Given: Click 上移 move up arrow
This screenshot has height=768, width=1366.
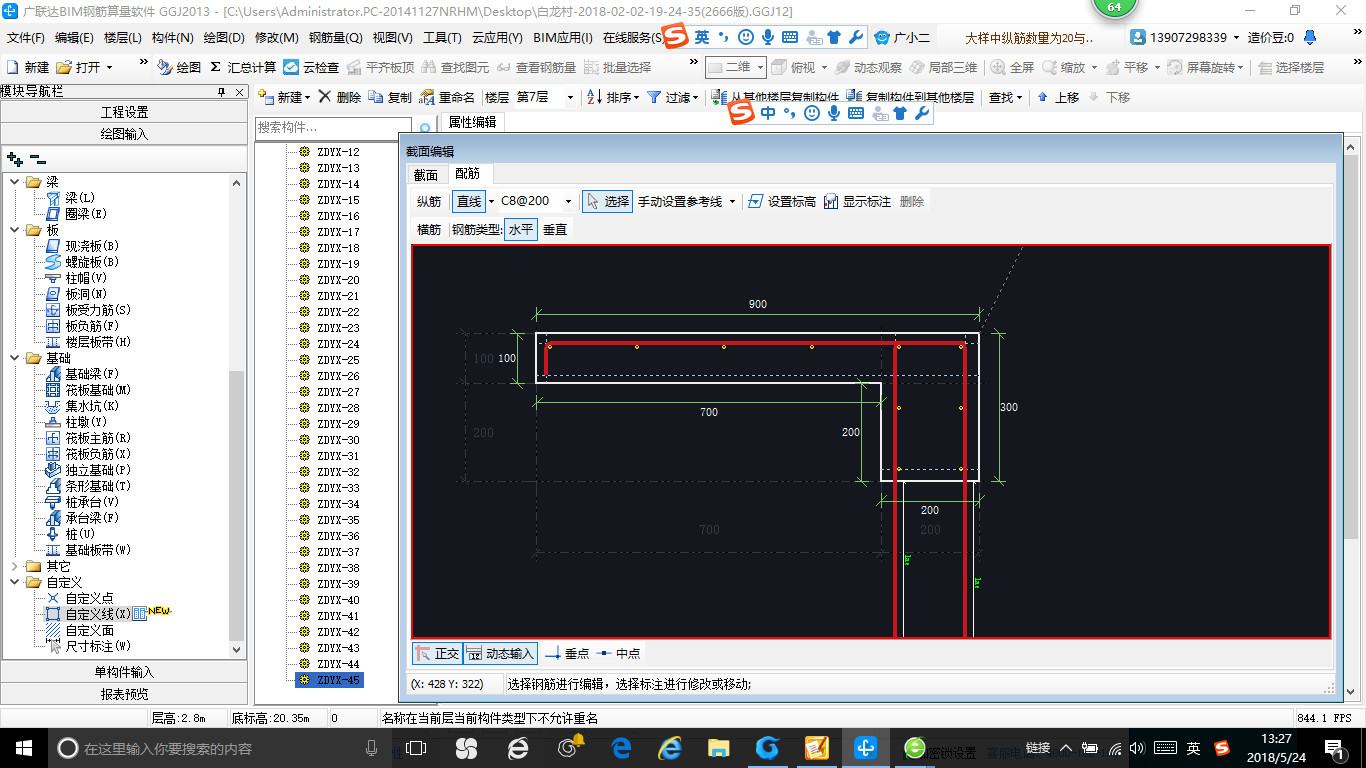Looking at the screenshot, I should [x=1058, y=97].
